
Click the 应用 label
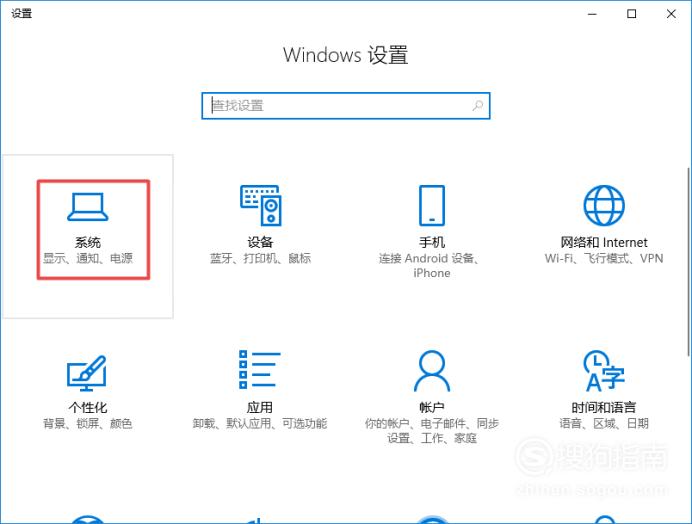[x=260, y=407]
